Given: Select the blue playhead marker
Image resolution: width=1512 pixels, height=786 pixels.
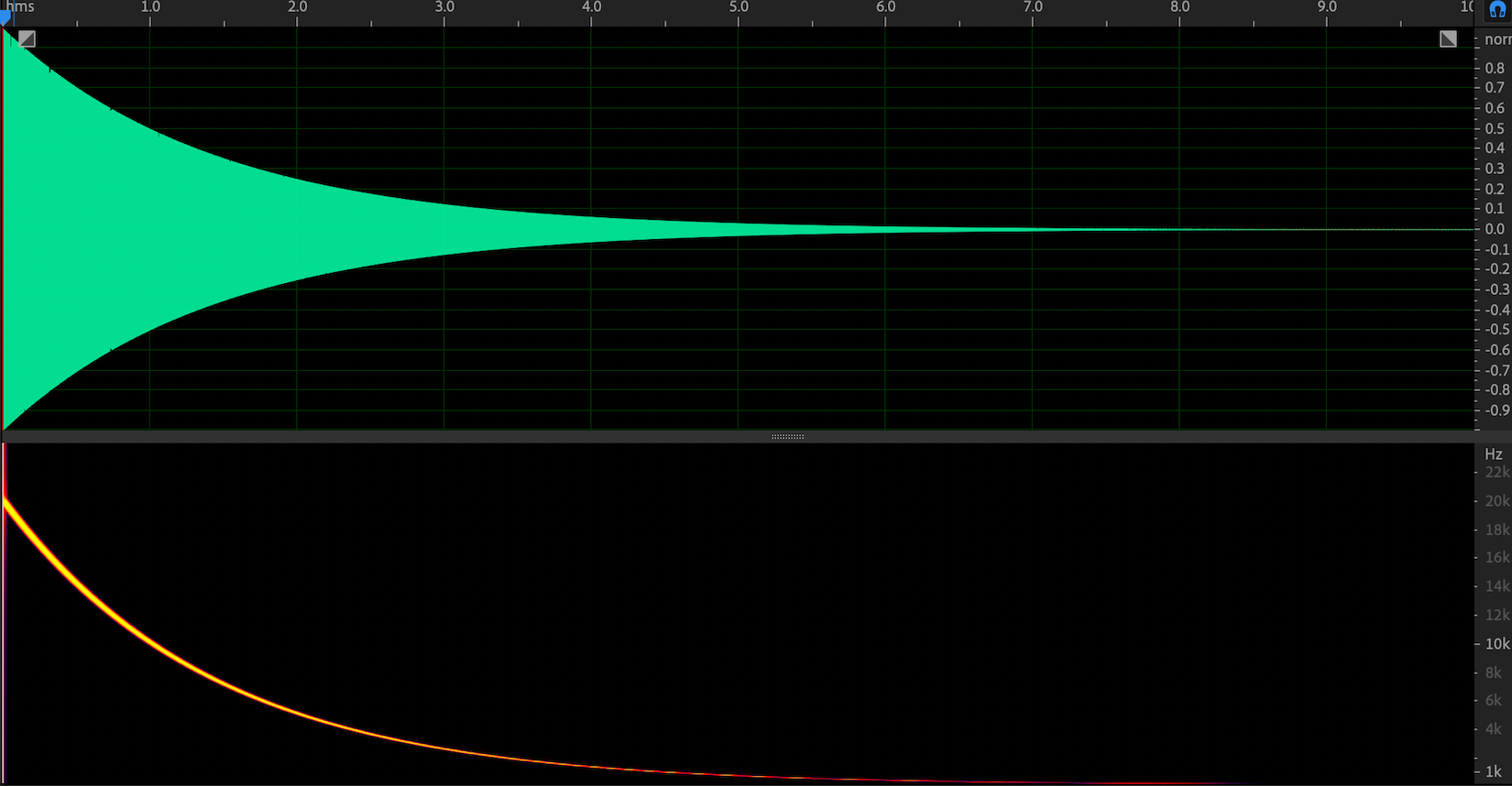Looking at the screenshot, I should tap(5, 16).
